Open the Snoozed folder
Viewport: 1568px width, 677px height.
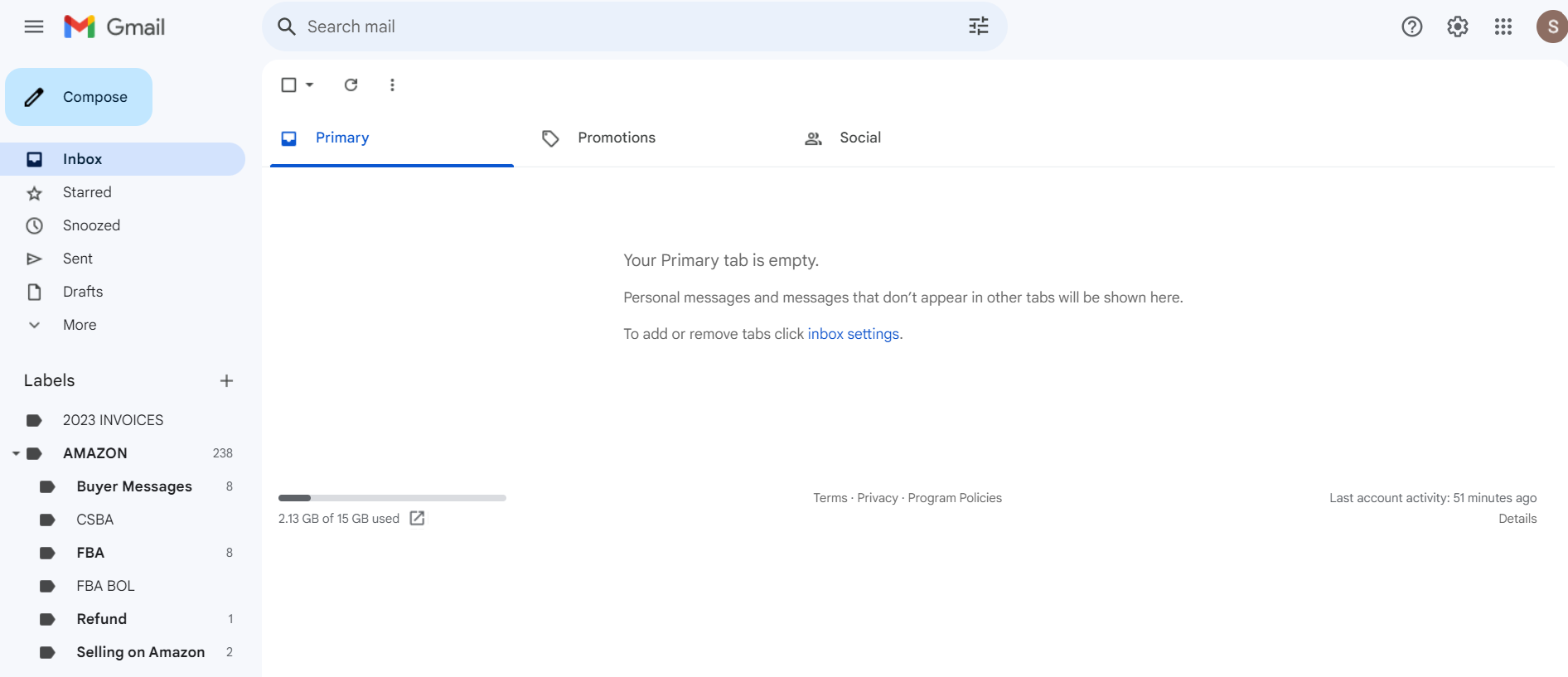click(x=123, y=225)
